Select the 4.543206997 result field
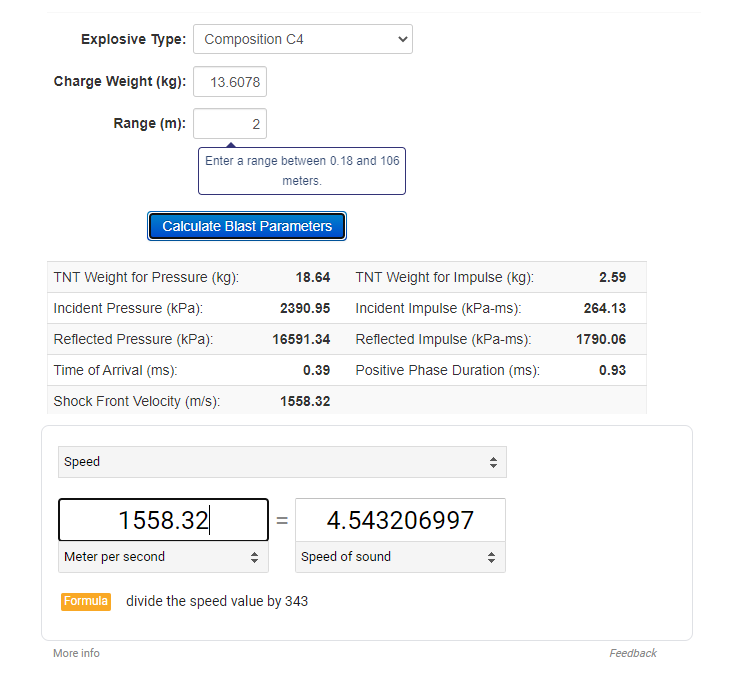 click(400, 520)
